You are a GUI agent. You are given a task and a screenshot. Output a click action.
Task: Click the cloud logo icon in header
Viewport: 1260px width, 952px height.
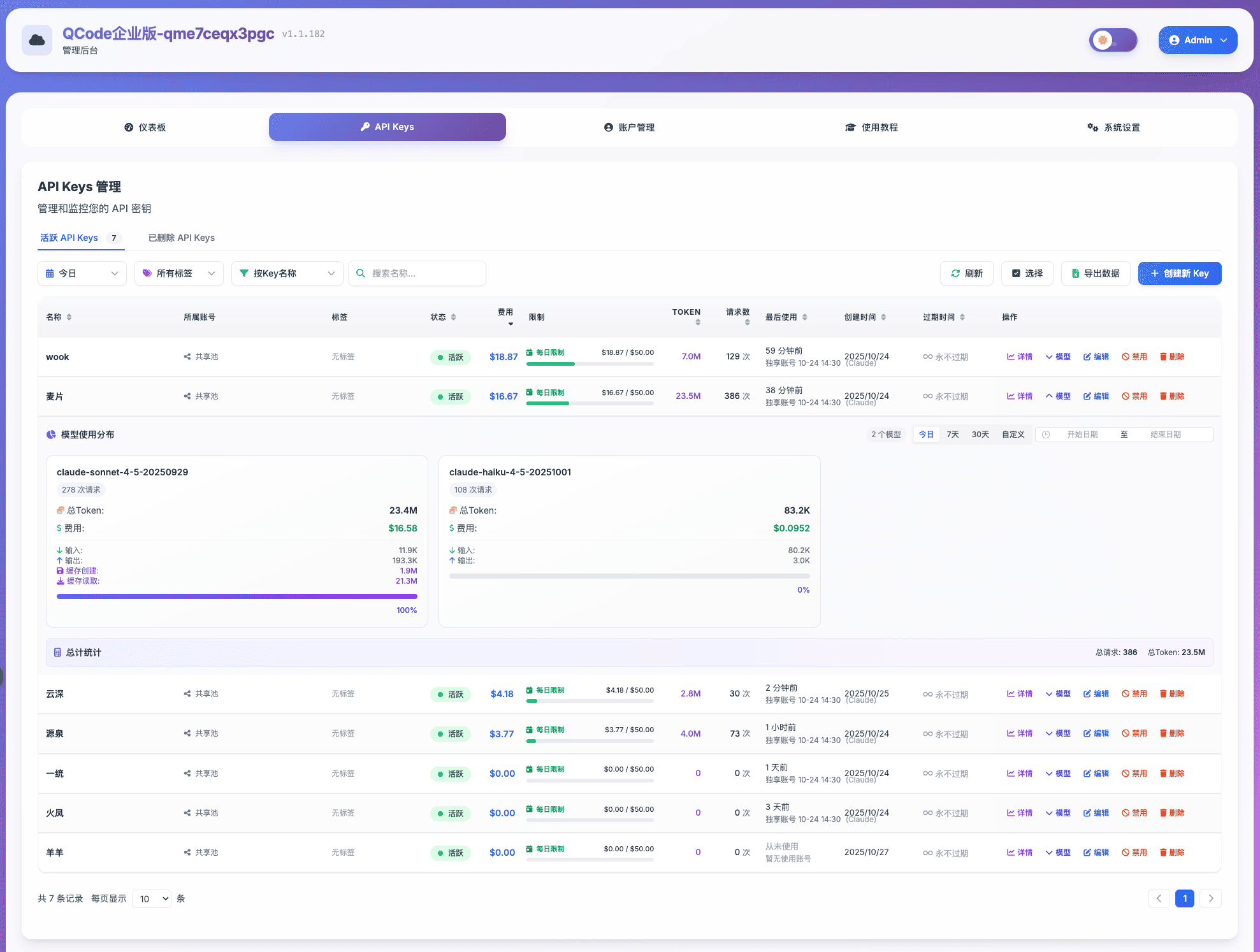[x=37, y=40]
